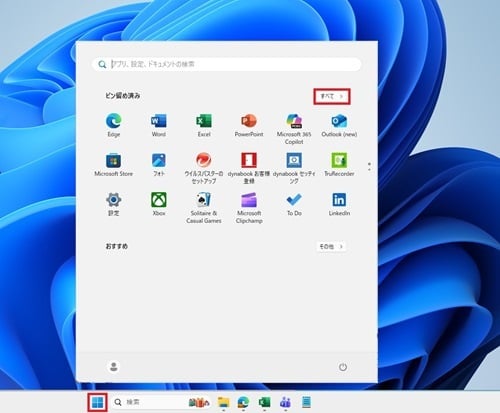Open dynabook セッティング app
This screenshot has height=413, width=500.
point(294,168)
